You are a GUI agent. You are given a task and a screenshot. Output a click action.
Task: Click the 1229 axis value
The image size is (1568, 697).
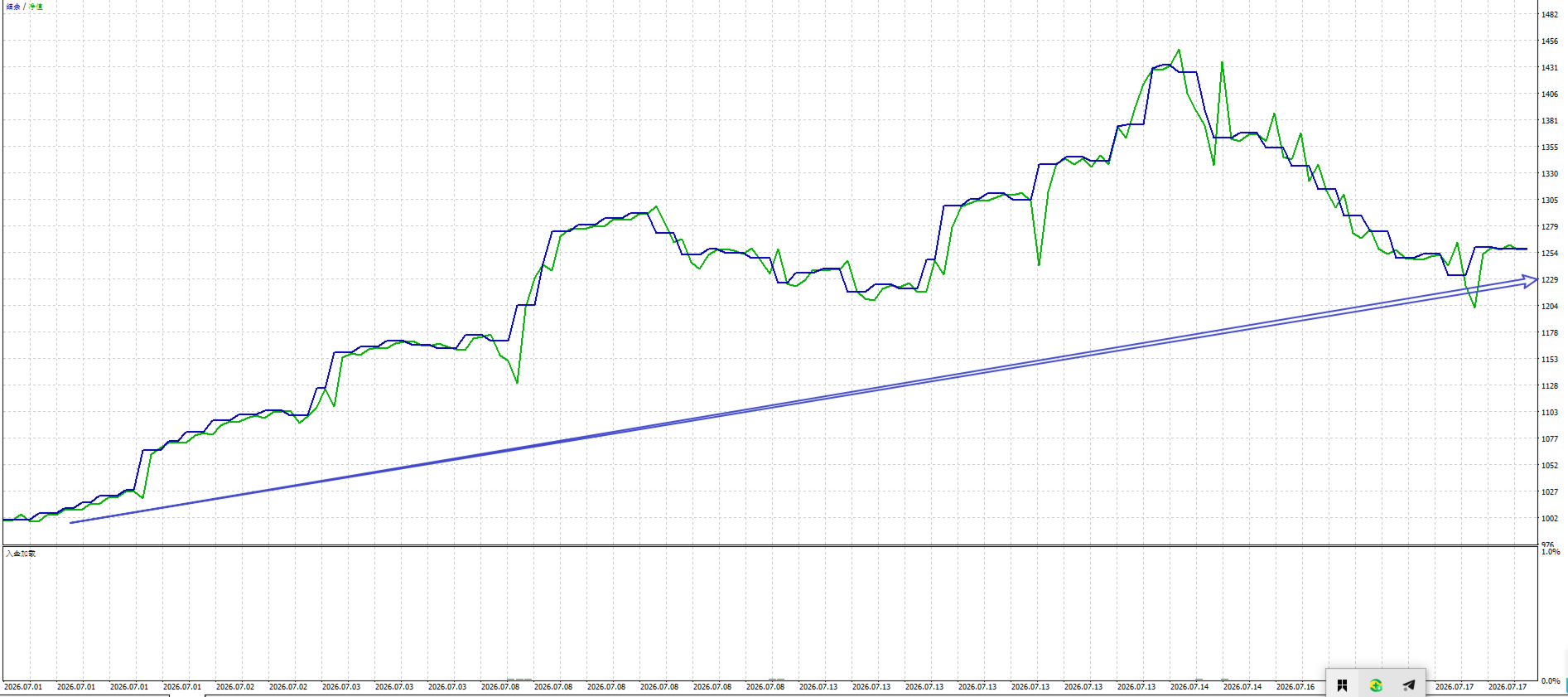point(1549,280)
